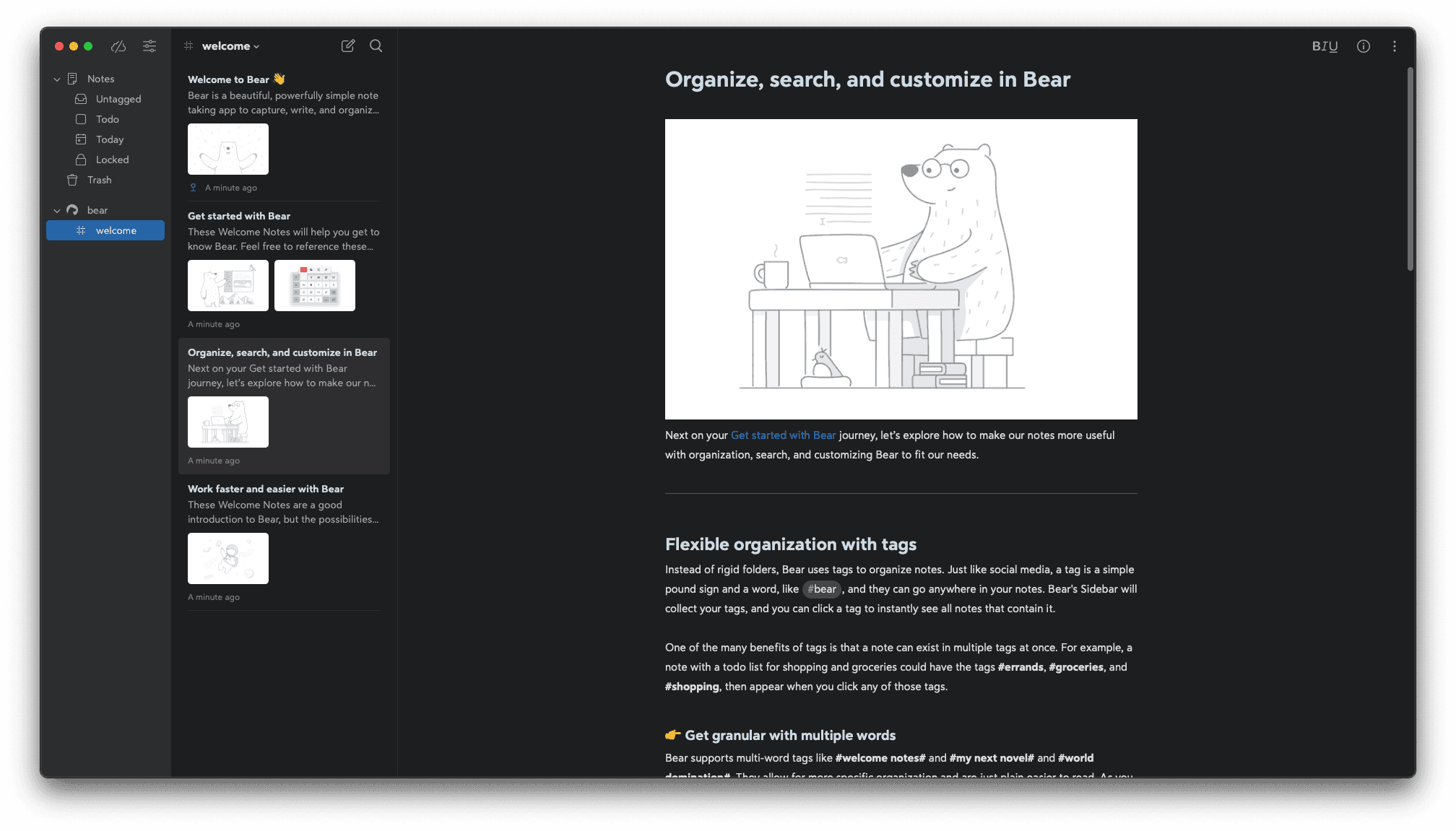Click the keyboard thumbnail in Get started note
Screen dimensions: 1456x831
tap(315, 286)
